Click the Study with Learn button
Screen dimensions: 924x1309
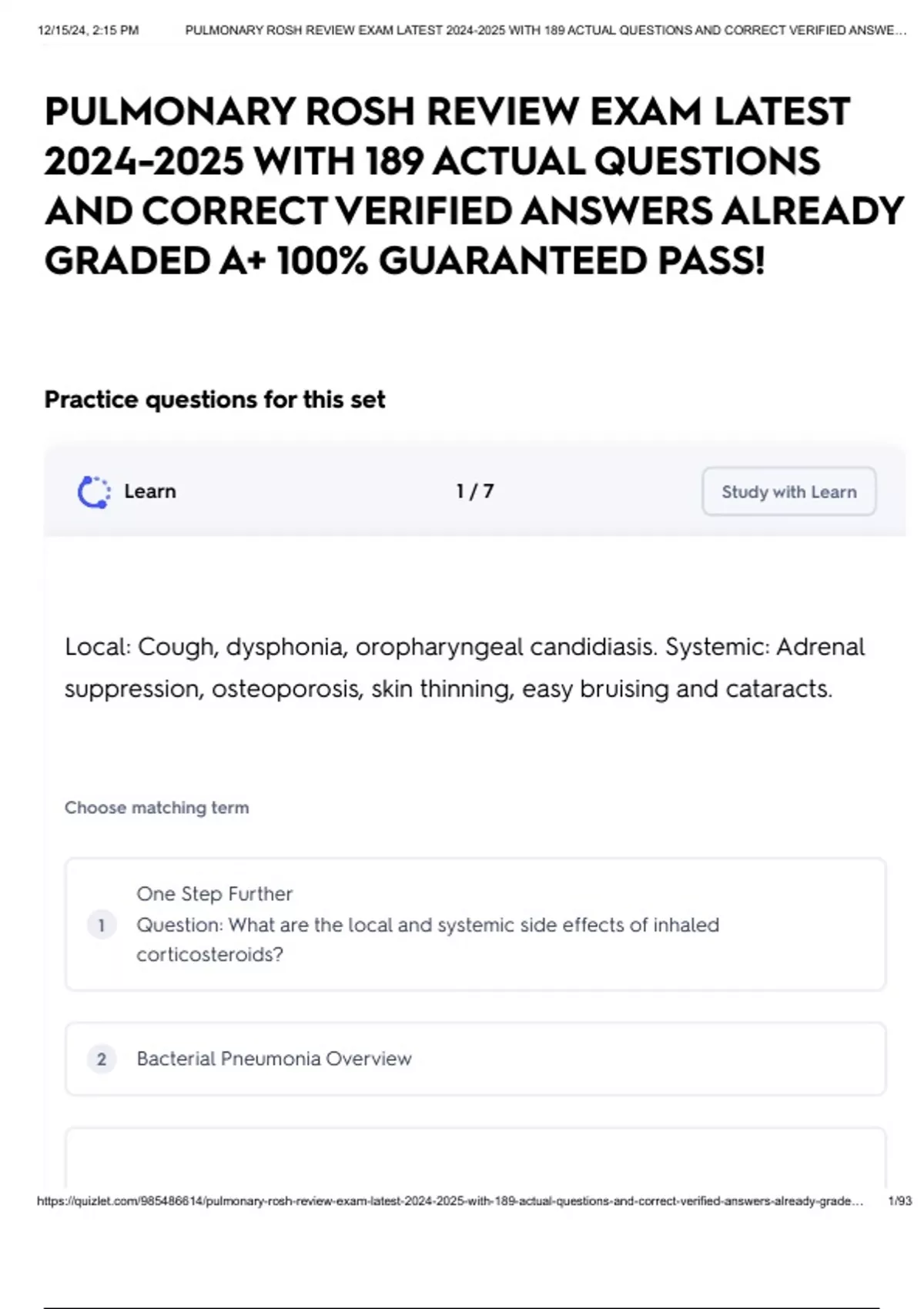[789, 490]
